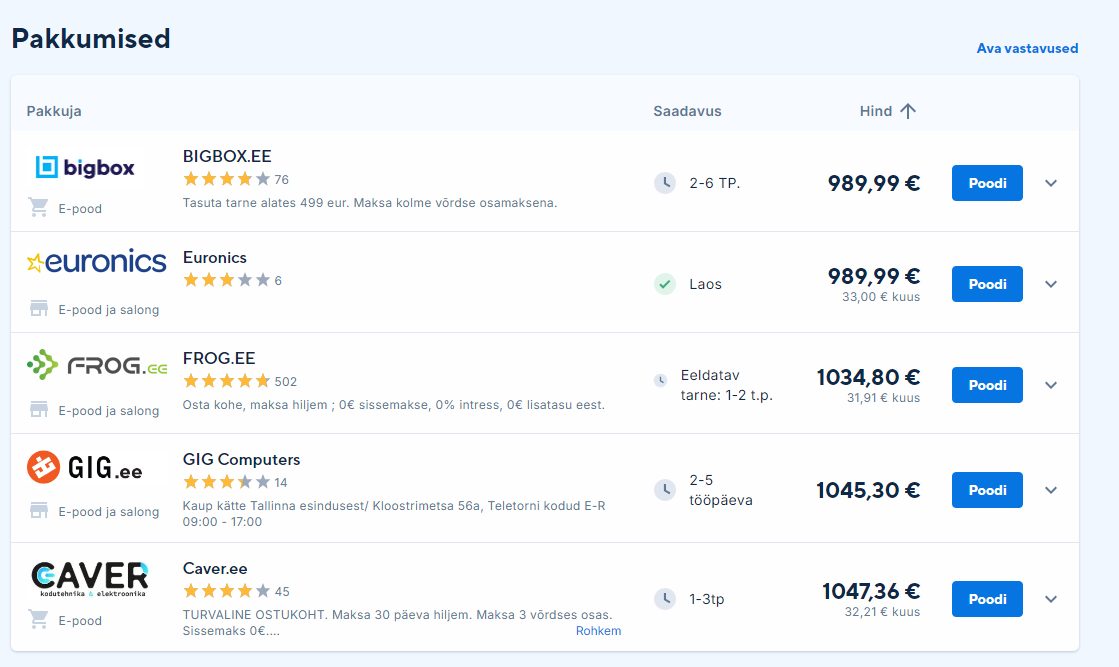Open the FROG.EE seller name

(x=219, y=358)
